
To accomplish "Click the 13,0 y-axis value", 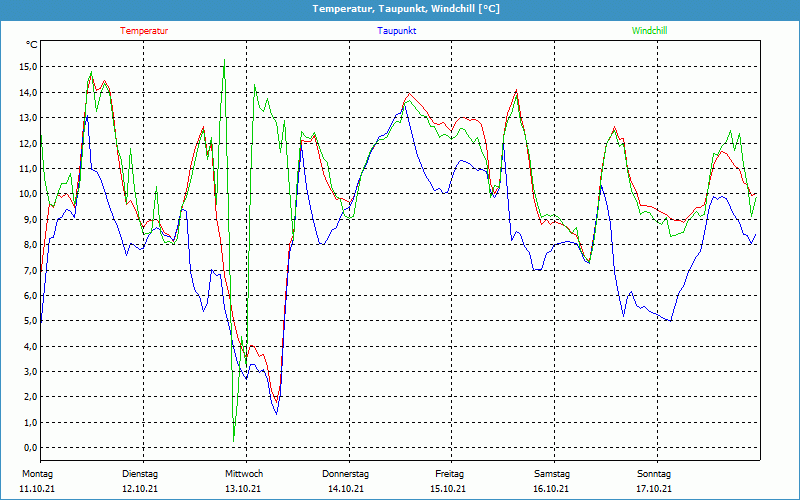I will click(29, 117).
